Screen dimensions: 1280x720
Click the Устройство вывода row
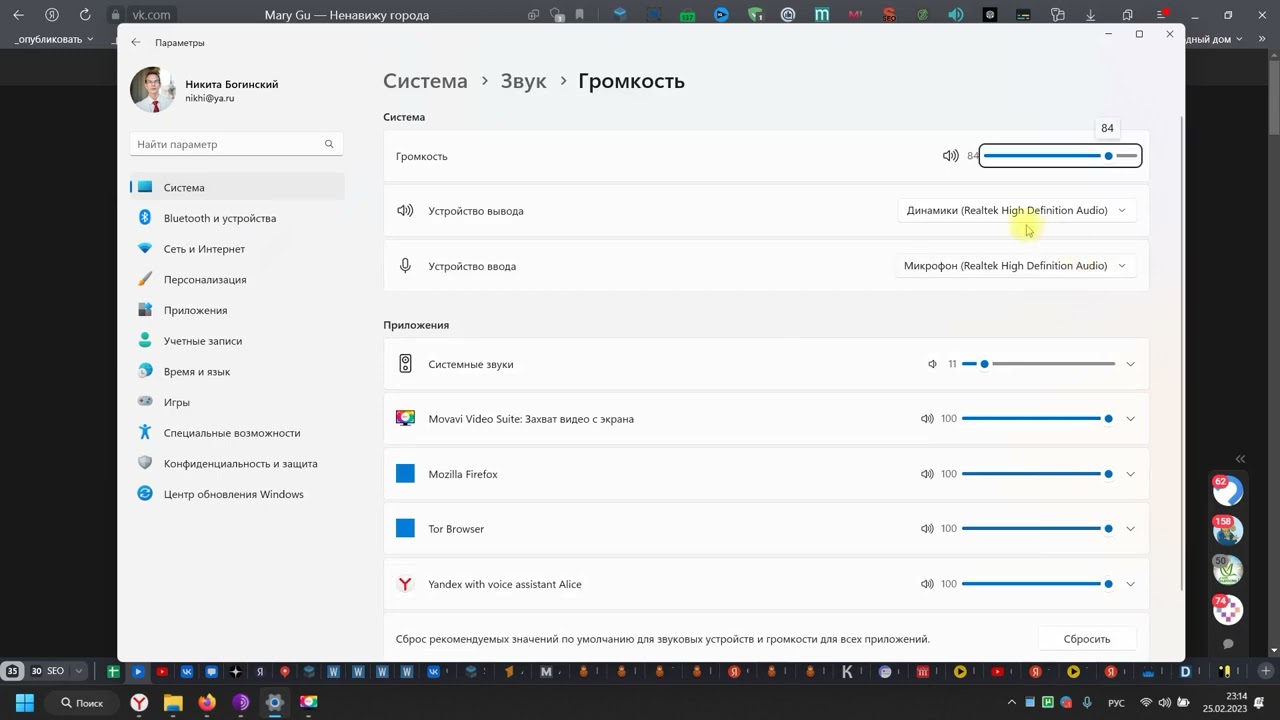[766, 211]
